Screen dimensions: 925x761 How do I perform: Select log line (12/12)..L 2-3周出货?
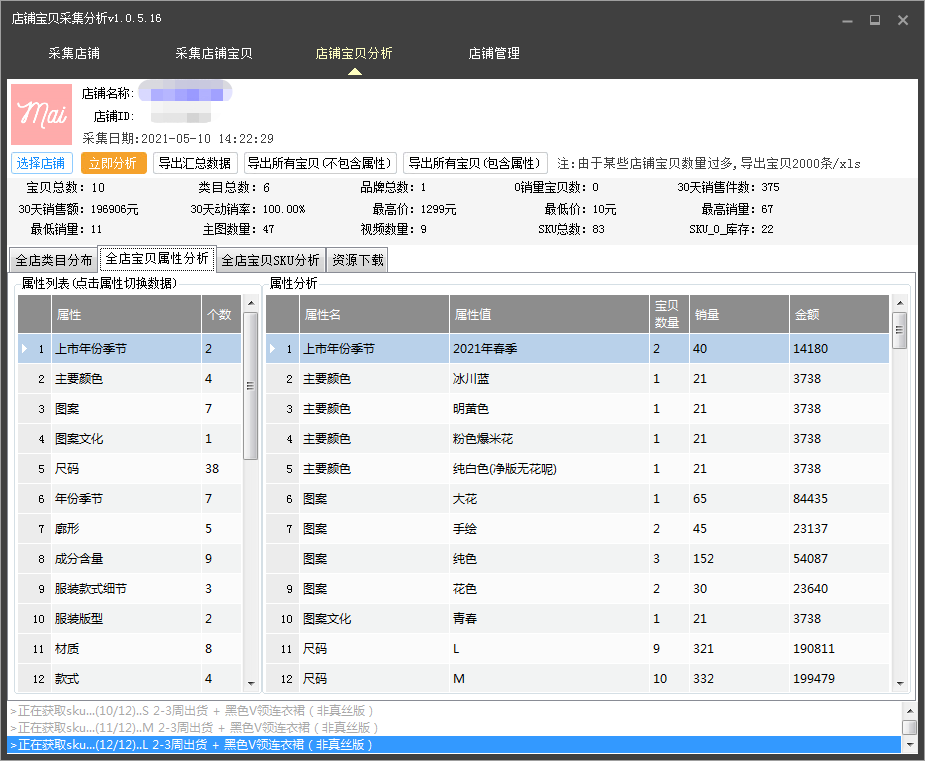click(454, 744)
